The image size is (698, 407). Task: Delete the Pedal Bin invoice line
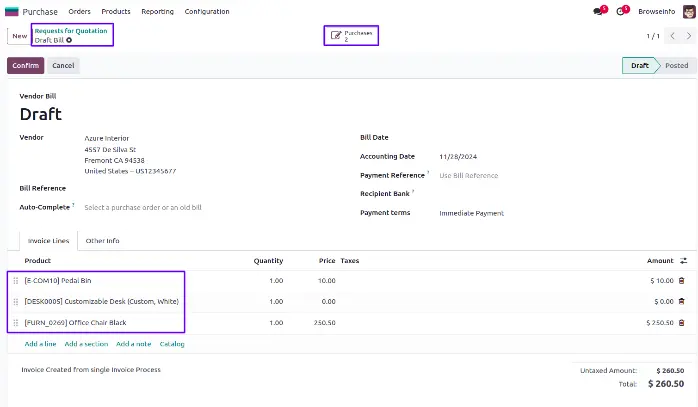point(682,281)
